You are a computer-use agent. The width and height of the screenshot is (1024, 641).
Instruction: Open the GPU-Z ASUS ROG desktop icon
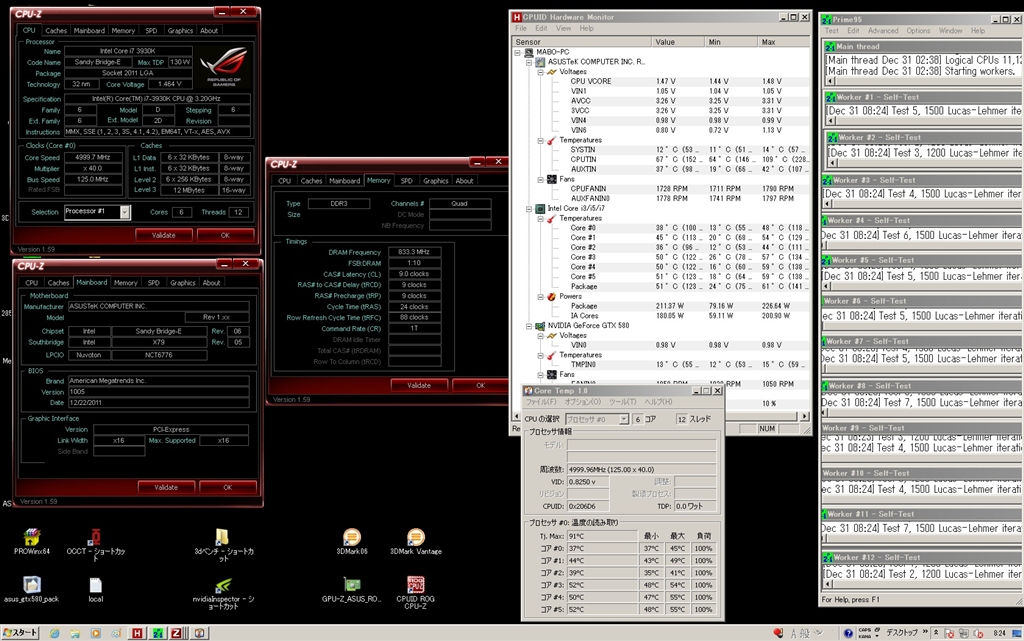click(x=351, y=585)
